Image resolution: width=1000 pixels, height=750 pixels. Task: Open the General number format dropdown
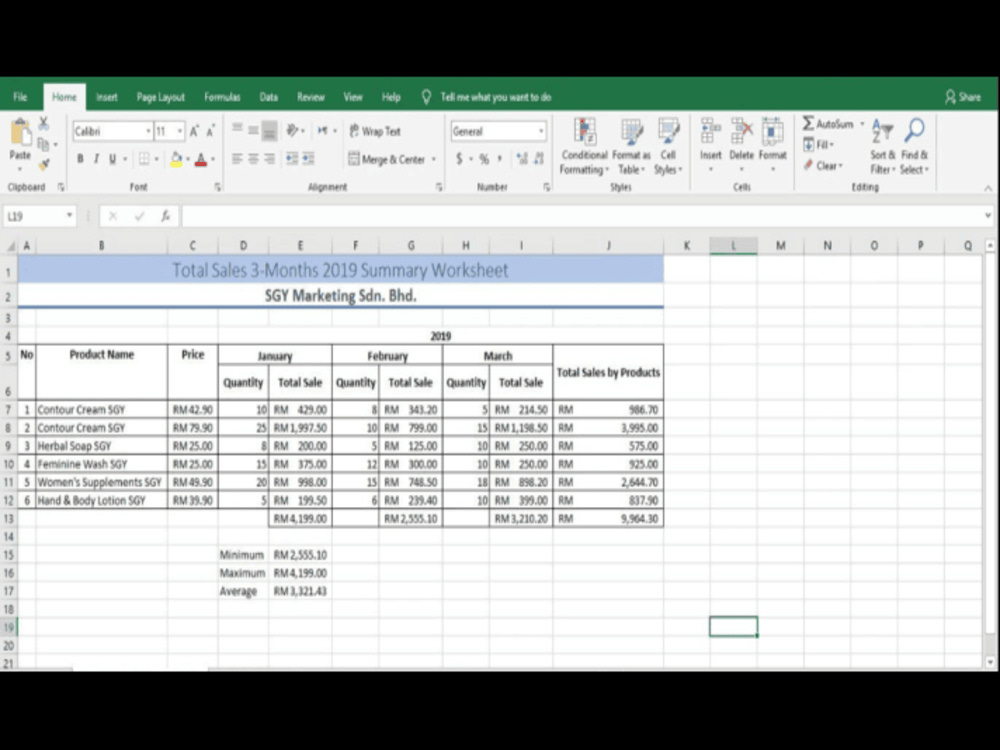(x=541, y=131)
